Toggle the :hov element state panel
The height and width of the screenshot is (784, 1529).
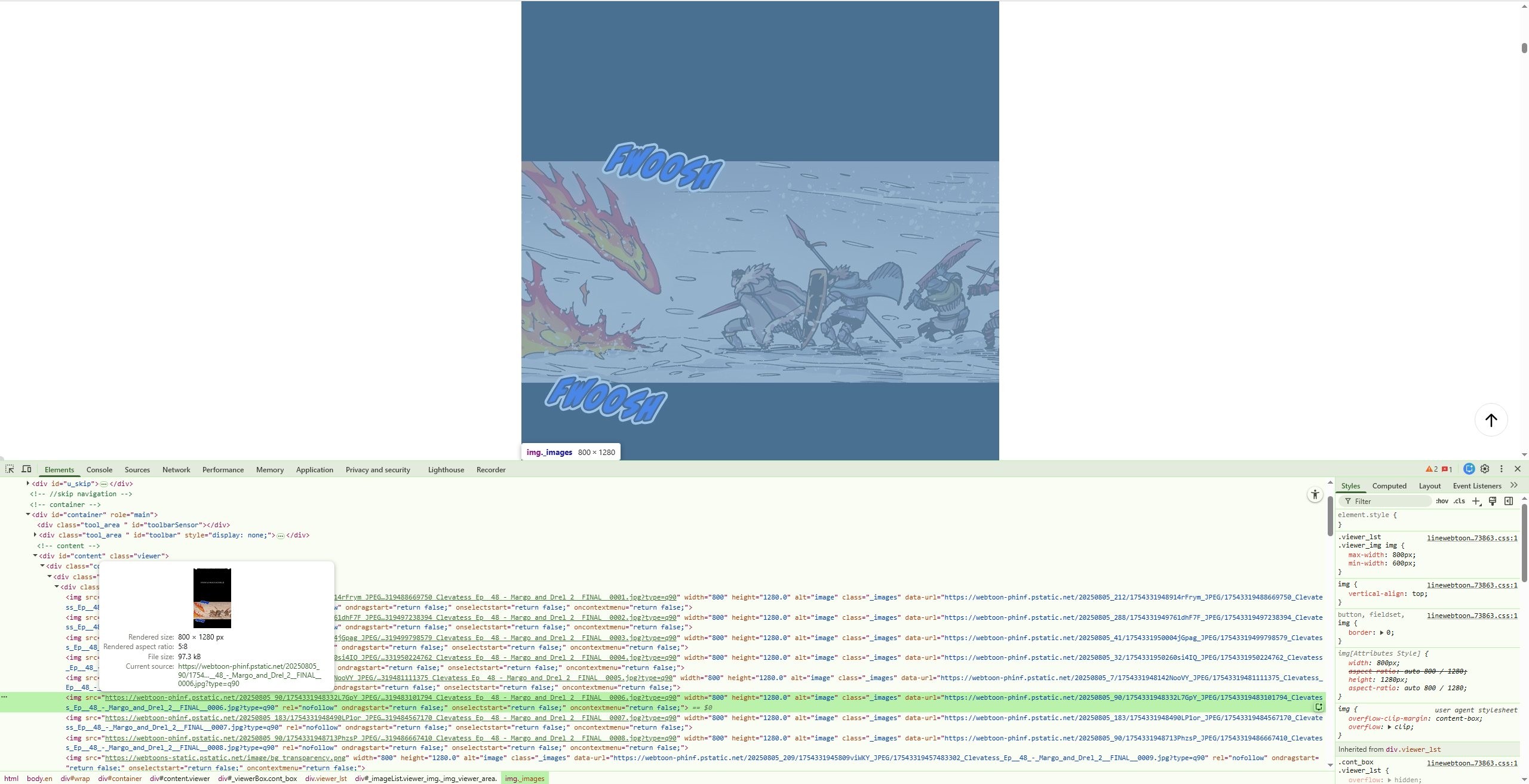(1442, 501)
